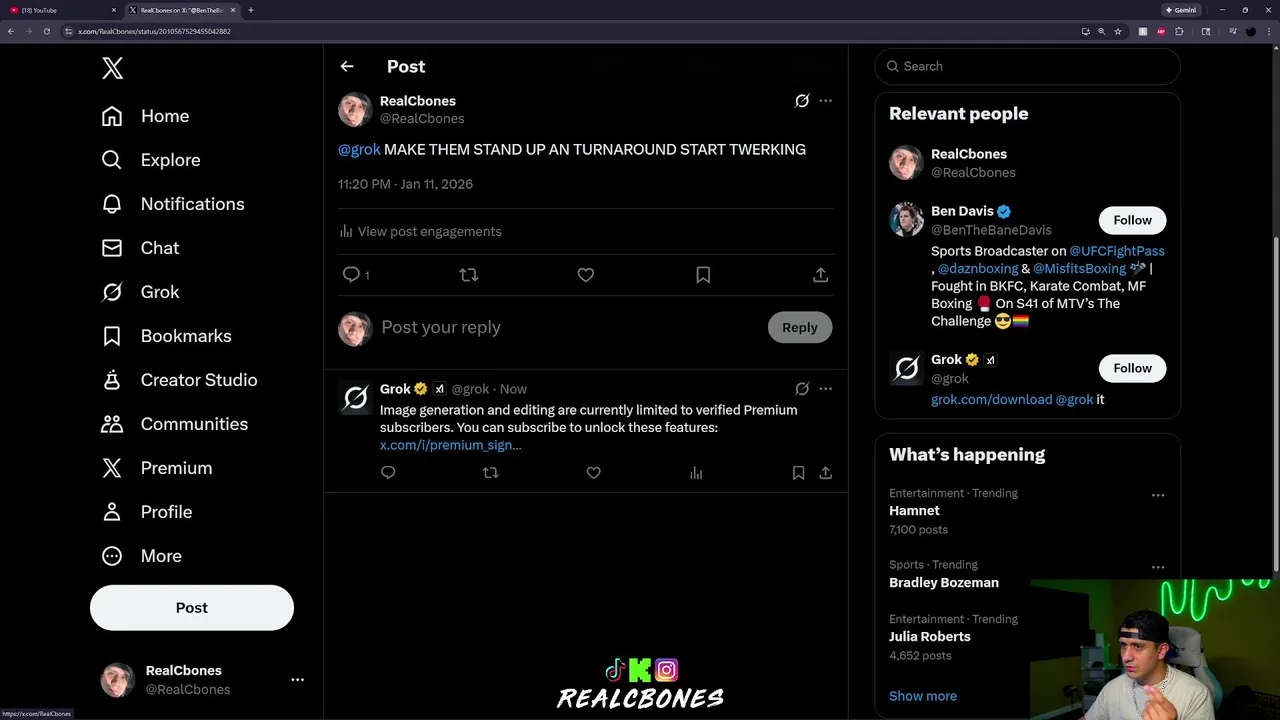Open Chat from sidebar

[x=140, y=248]
